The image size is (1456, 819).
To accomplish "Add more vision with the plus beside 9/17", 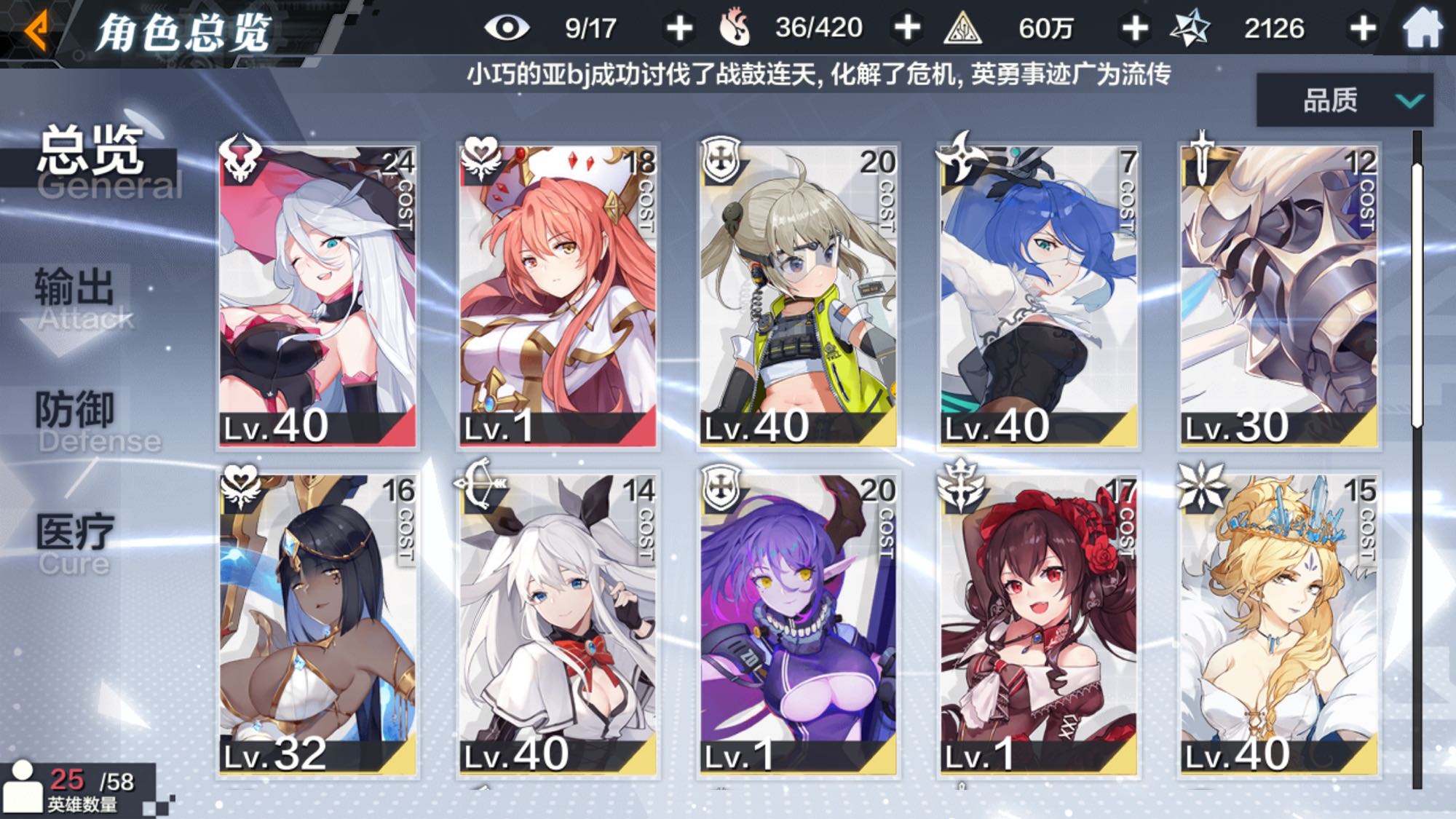I will [x=678, y=28].
